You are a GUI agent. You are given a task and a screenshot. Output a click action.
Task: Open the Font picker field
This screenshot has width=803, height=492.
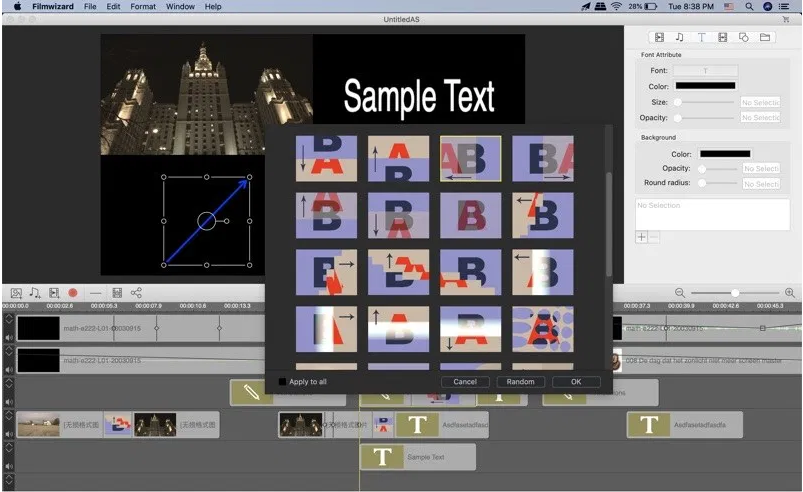[705, 70]
